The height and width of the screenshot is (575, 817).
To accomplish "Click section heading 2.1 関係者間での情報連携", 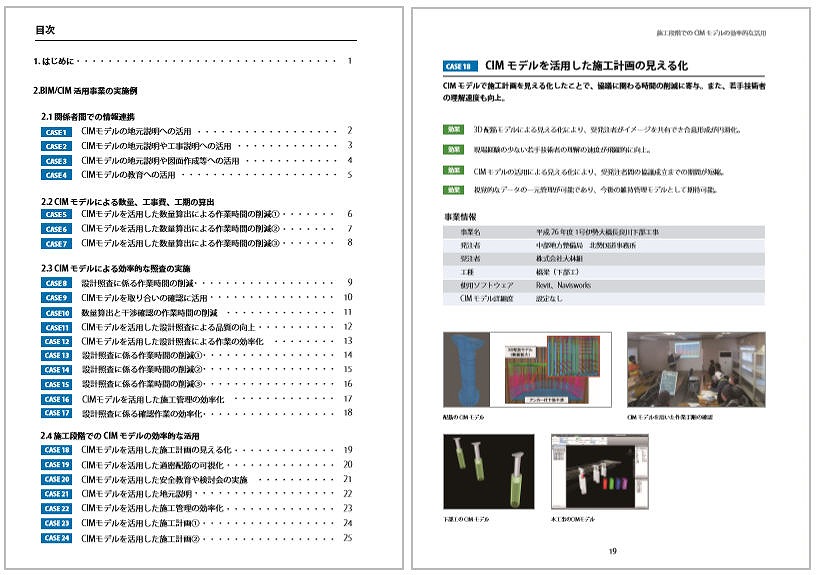I will point(88,117).
